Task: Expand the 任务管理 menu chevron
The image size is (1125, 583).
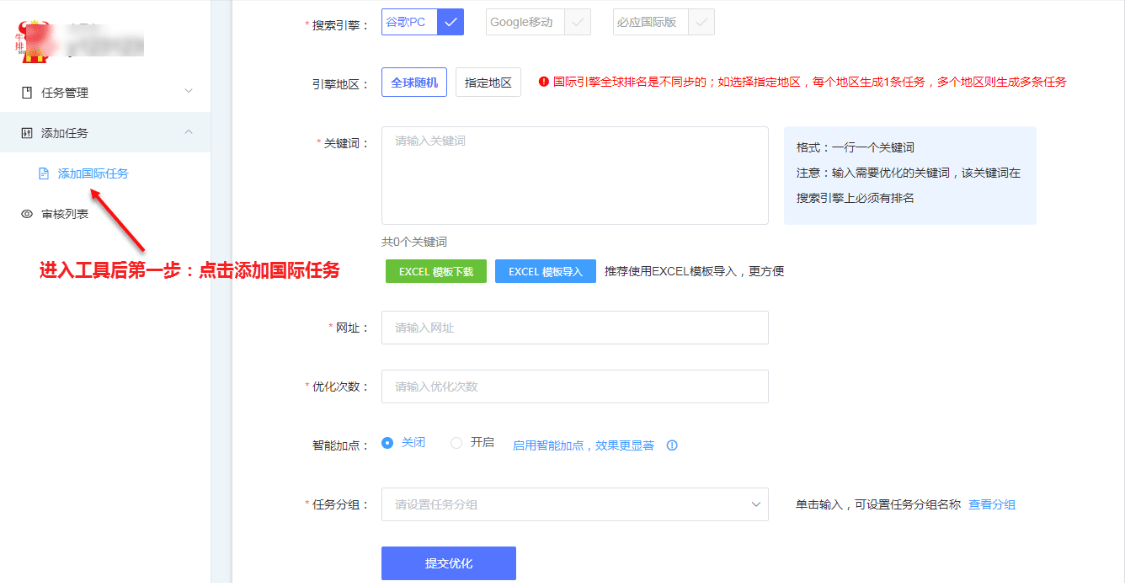Action: 188,92
